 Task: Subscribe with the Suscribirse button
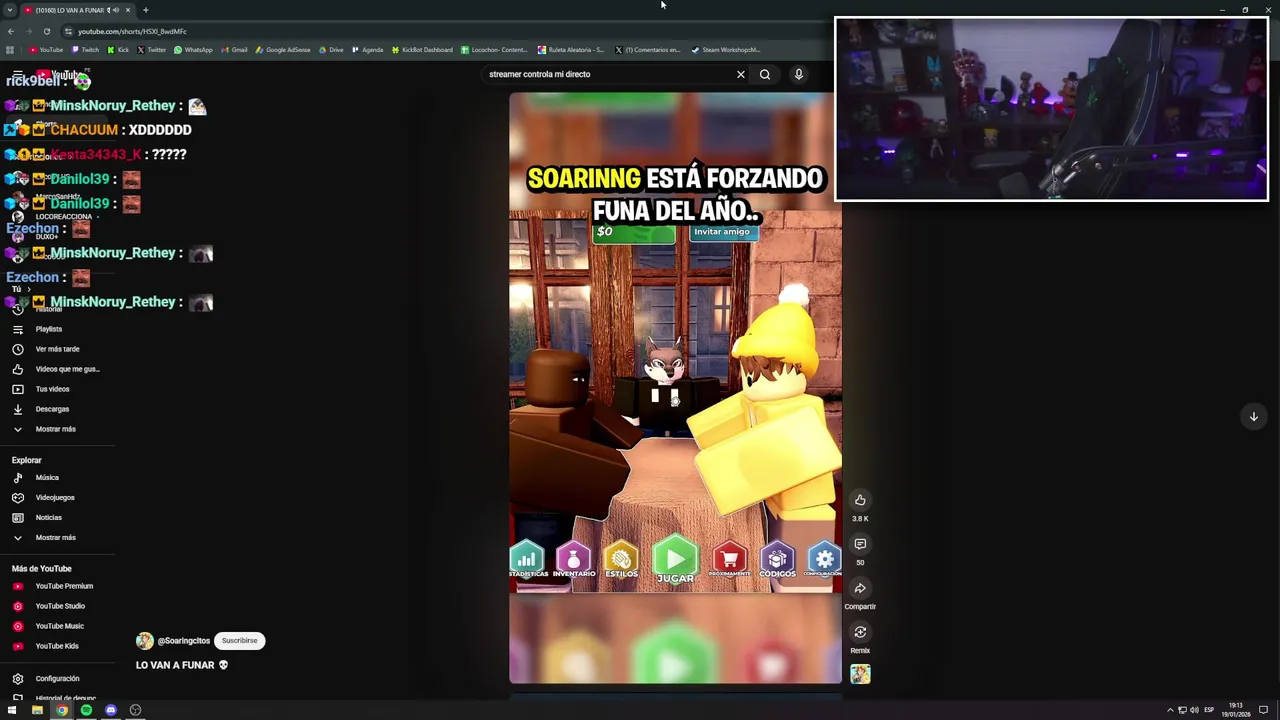[x=239, y=641]
